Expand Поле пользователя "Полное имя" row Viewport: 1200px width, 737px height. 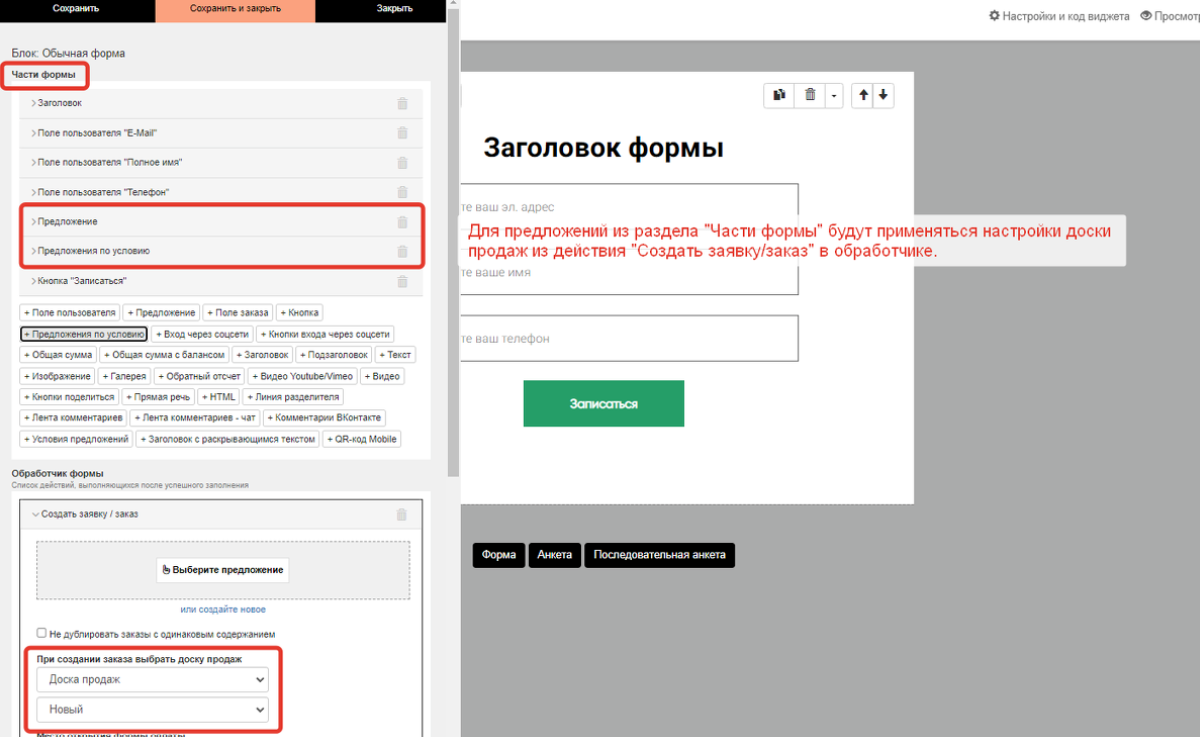221,162
